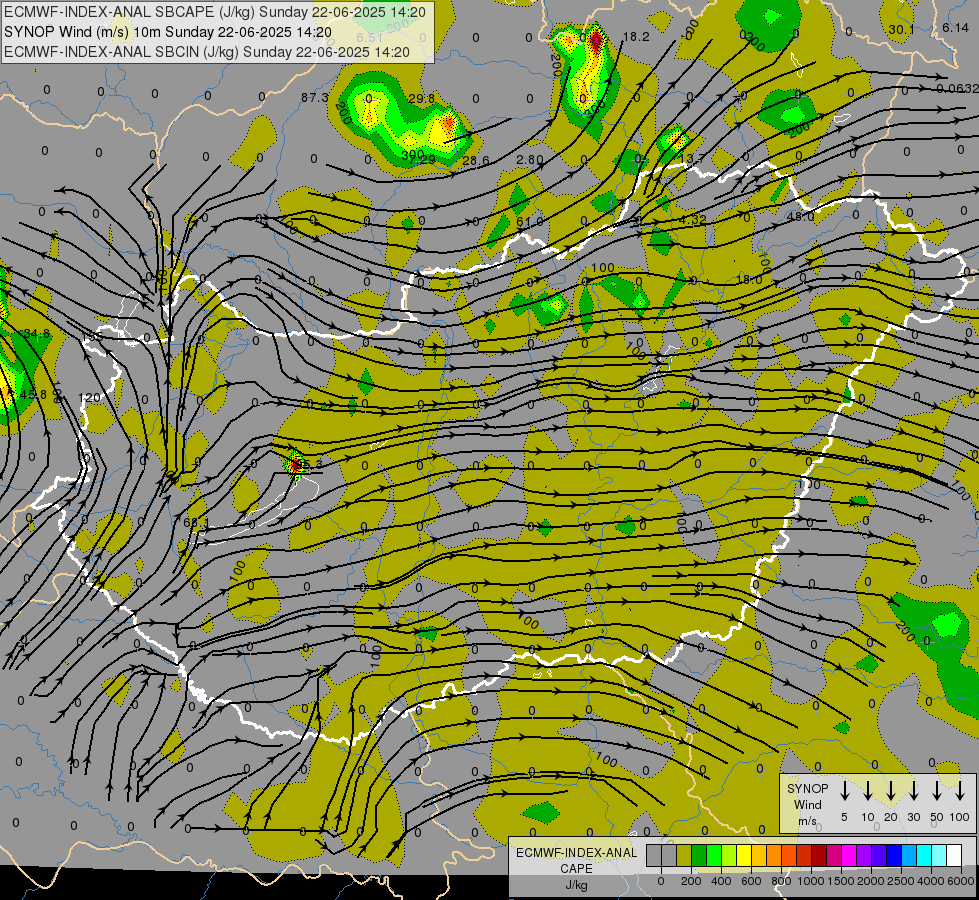The height and width of the screenshot is (900, 979).
Task: Click the map value 45.8
Action: 33,395
